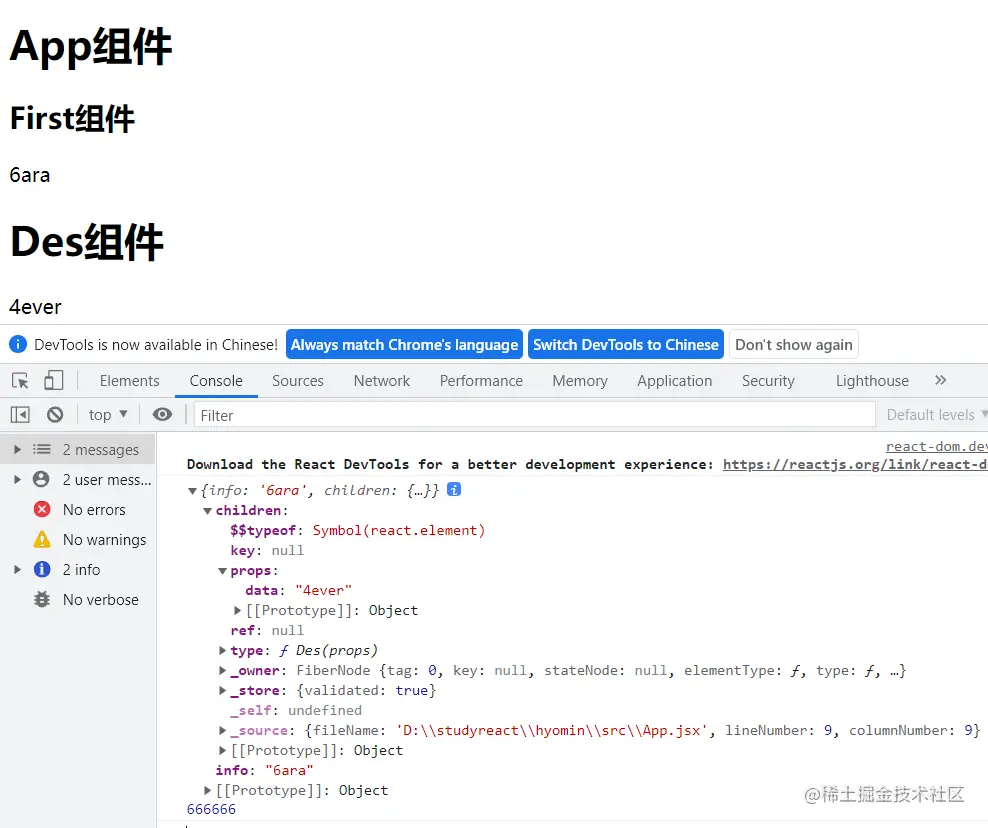Click the blue info badge next to logged object
This screenshot has height=828, width=988.
point(454,489)
